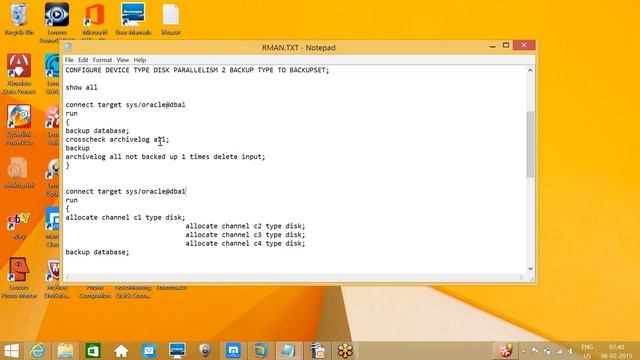
Task: Click the 'allocate channel c2 type disk;' line
Action: (245, 226)
